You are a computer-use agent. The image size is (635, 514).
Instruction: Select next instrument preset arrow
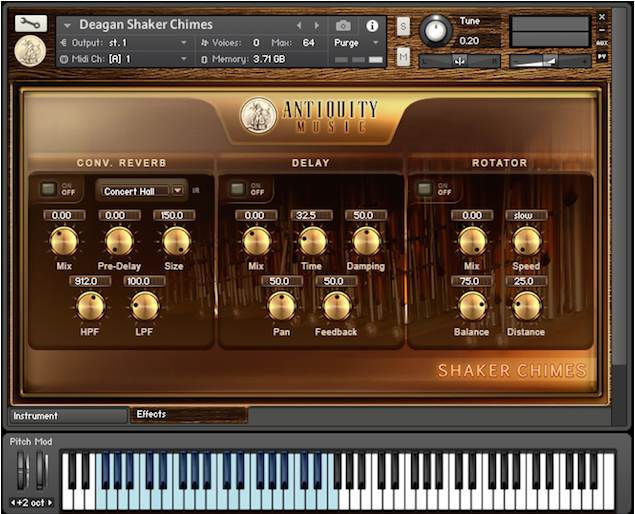pos(317,26)
